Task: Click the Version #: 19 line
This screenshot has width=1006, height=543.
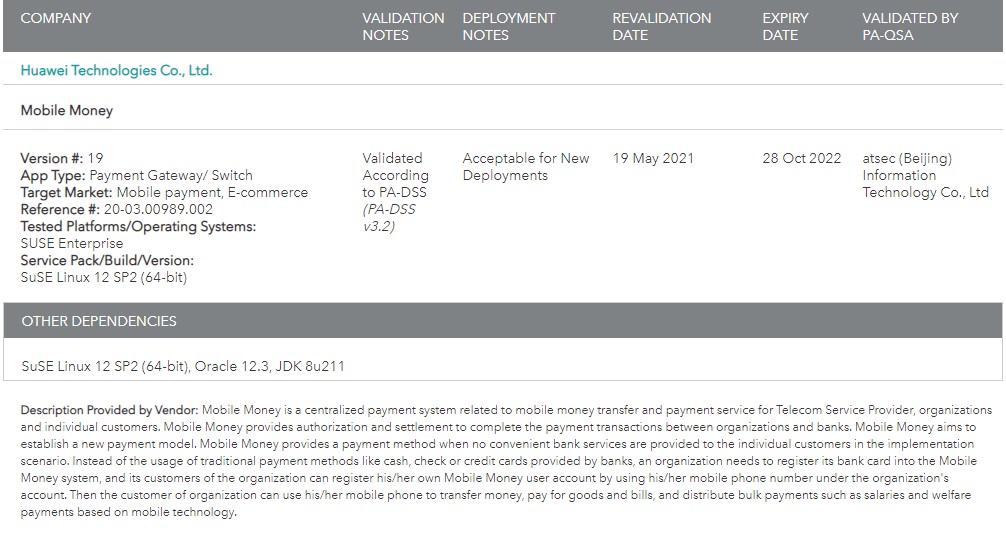Action: click(x=62, y=158)
